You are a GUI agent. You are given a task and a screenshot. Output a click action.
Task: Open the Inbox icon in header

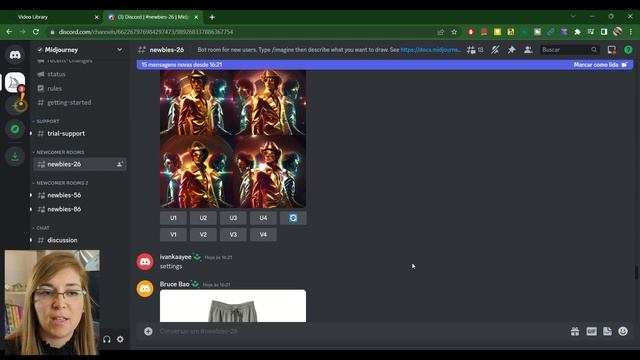611,50
